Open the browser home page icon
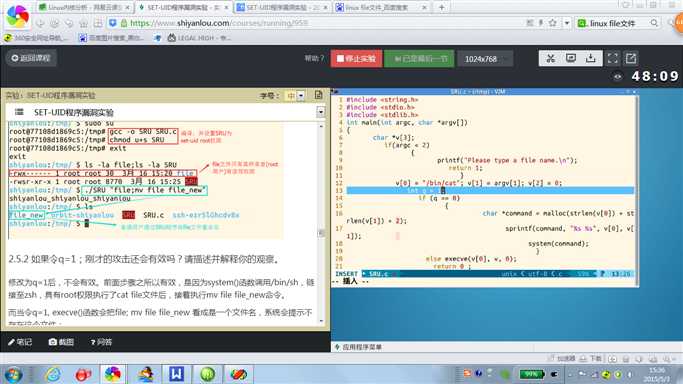Viewport: 683px width, 384px height. [84, 23]
